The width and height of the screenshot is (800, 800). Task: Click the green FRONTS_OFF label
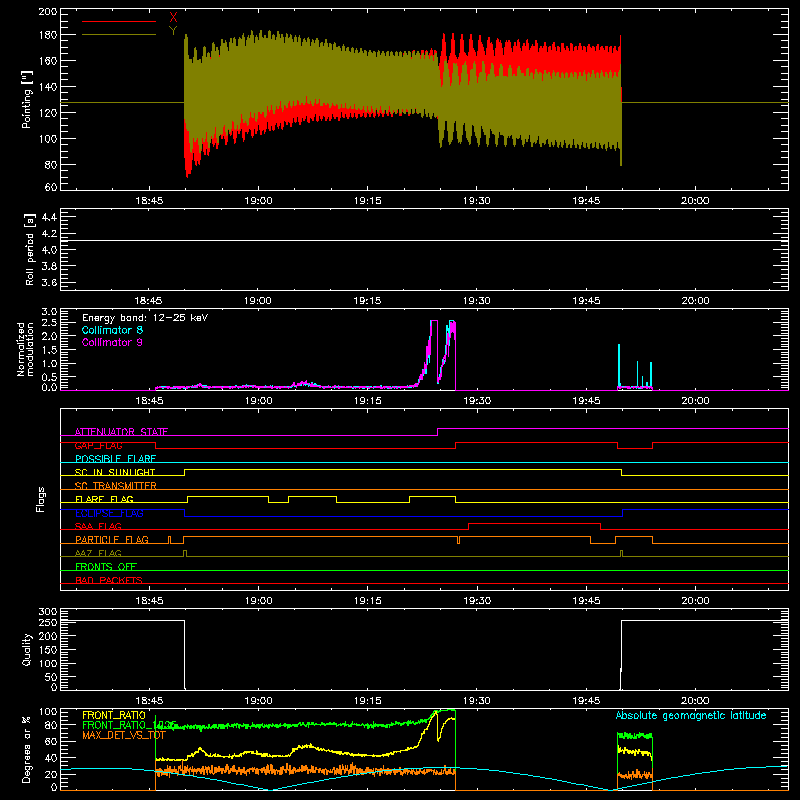coord(106,566)
